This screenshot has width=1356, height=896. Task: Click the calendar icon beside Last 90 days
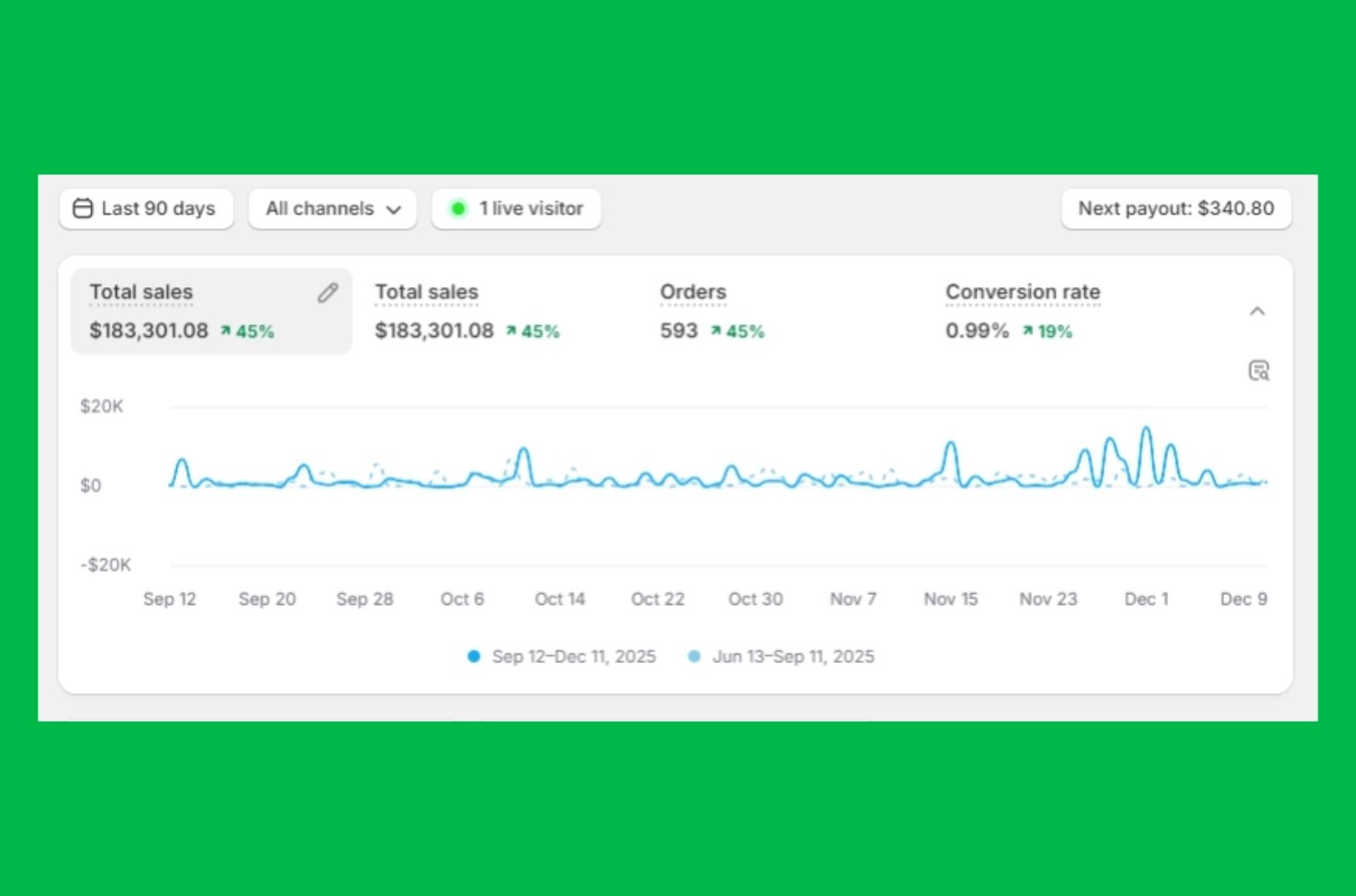coord(83,208)
